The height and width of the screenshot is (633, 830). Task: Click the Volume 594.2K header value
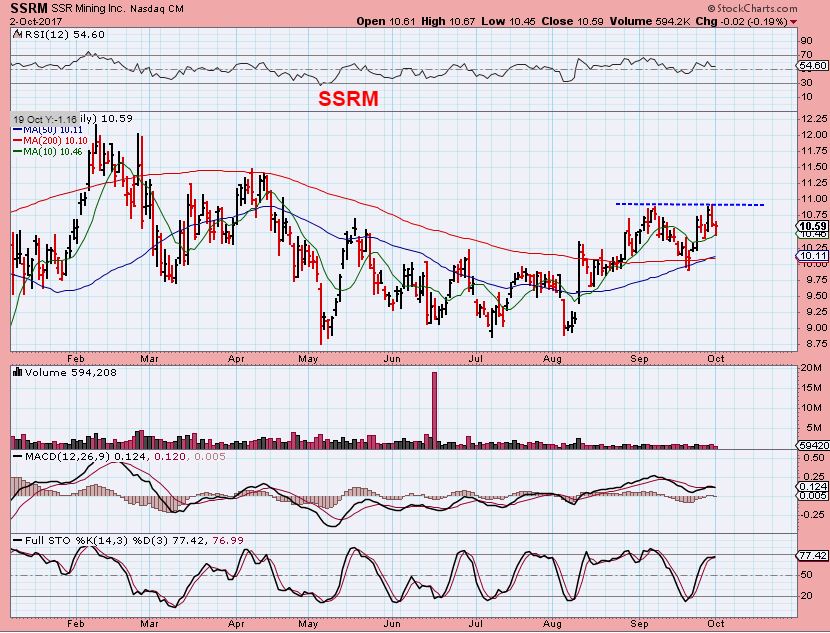[x=649, y=21]
